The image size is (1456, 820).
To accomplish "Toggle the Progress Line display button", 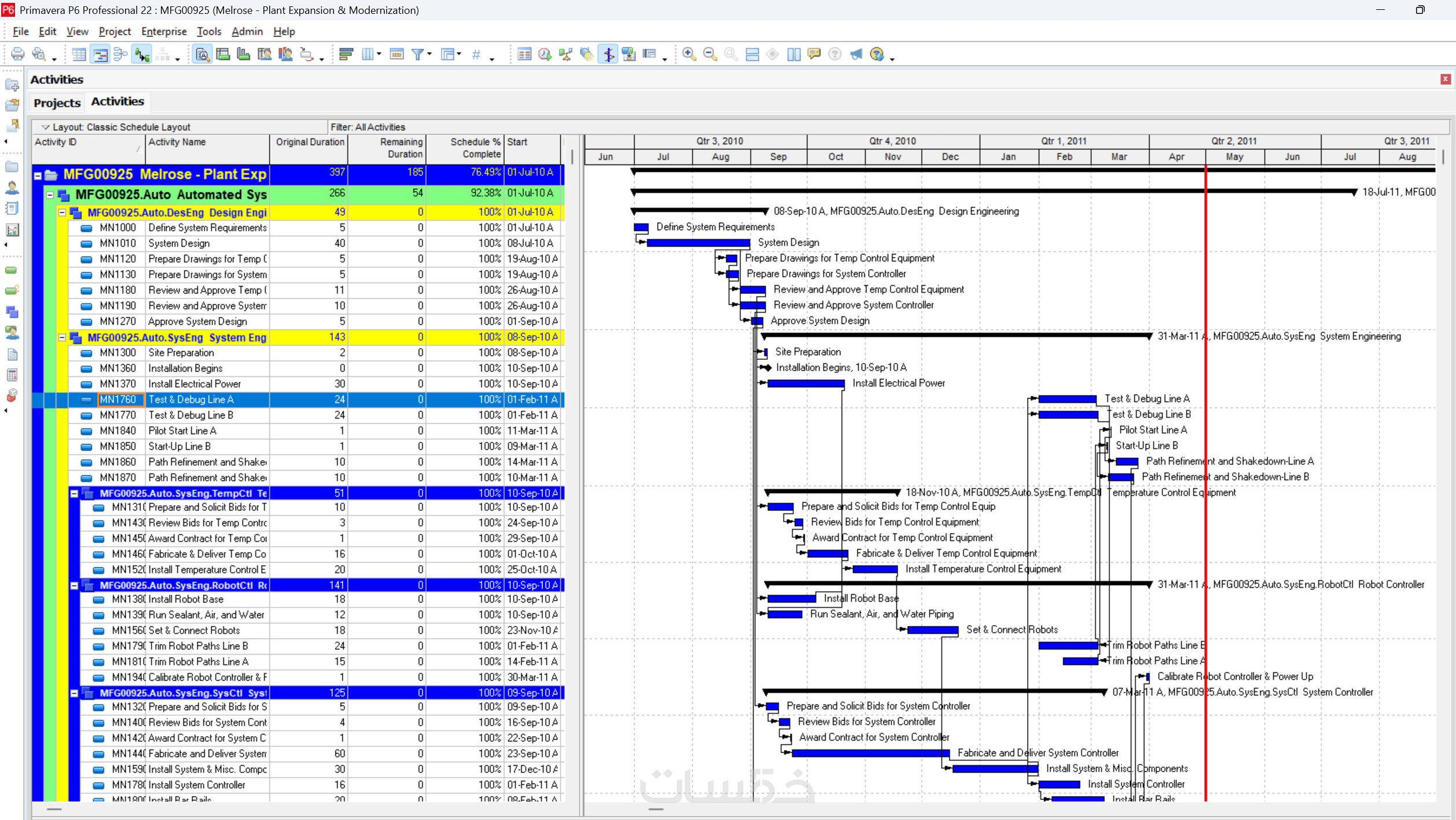I will pyautogui.click(x=608, y=54).
